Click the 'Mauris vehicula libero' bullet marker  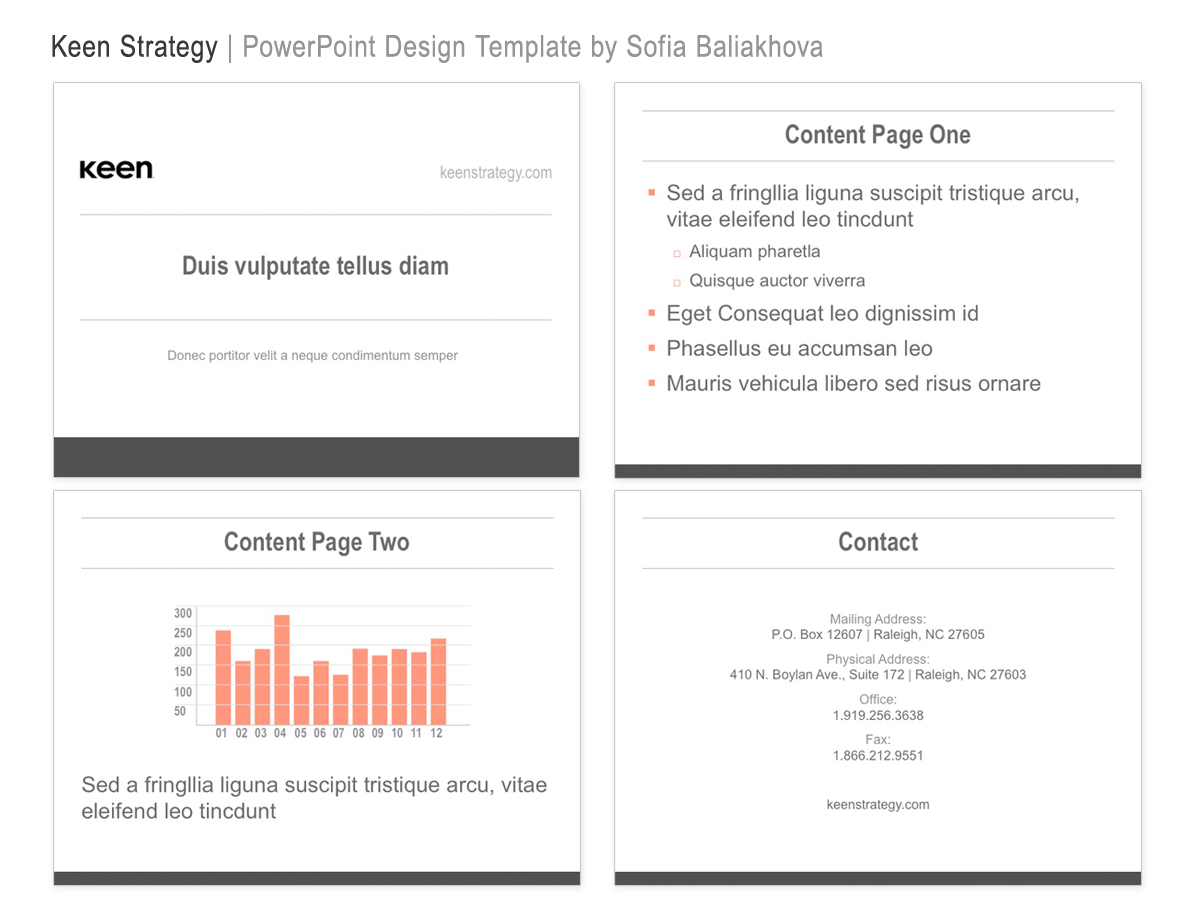651,382
